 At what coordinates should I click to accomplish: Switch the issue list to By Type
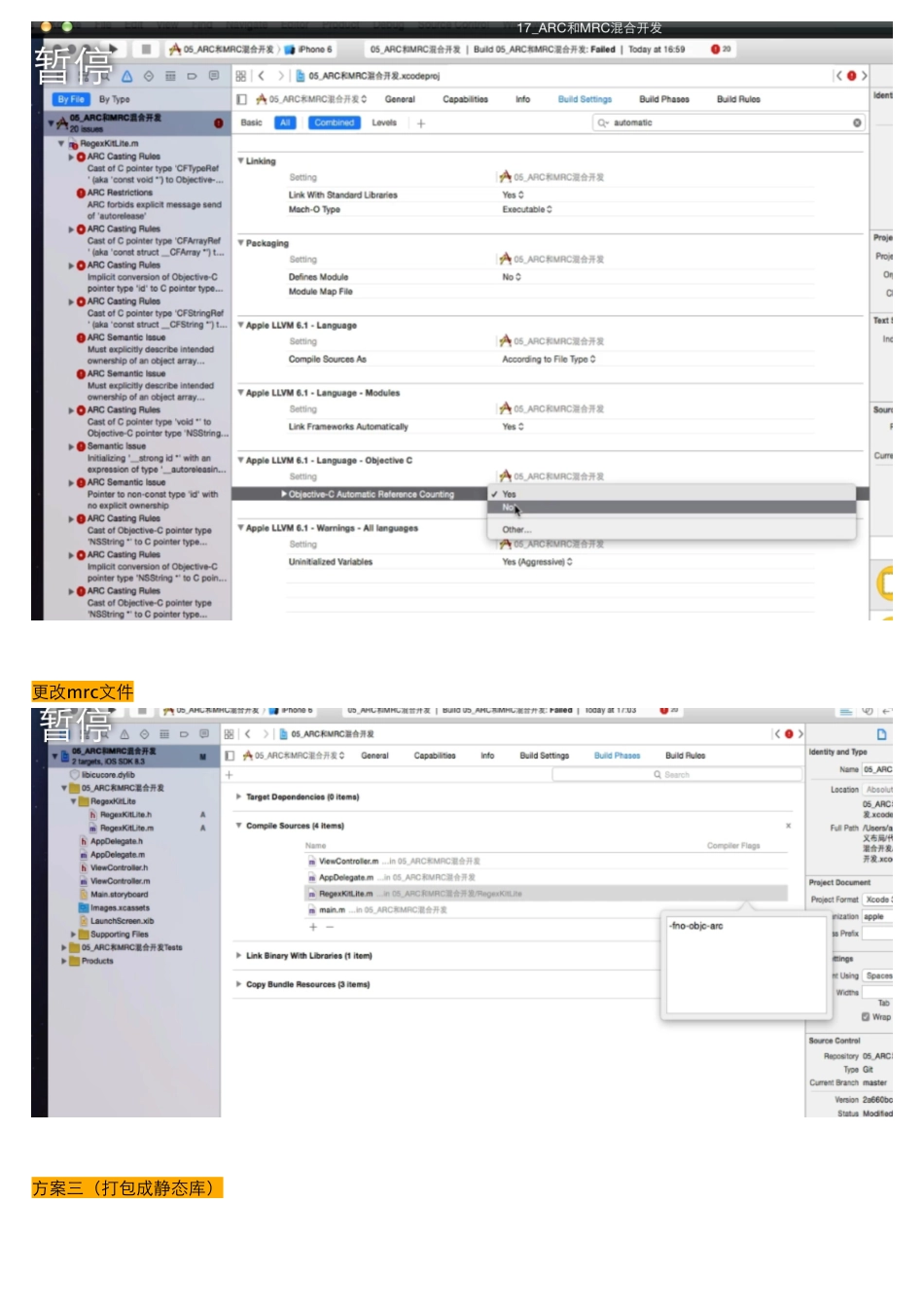tap(114, 99)
